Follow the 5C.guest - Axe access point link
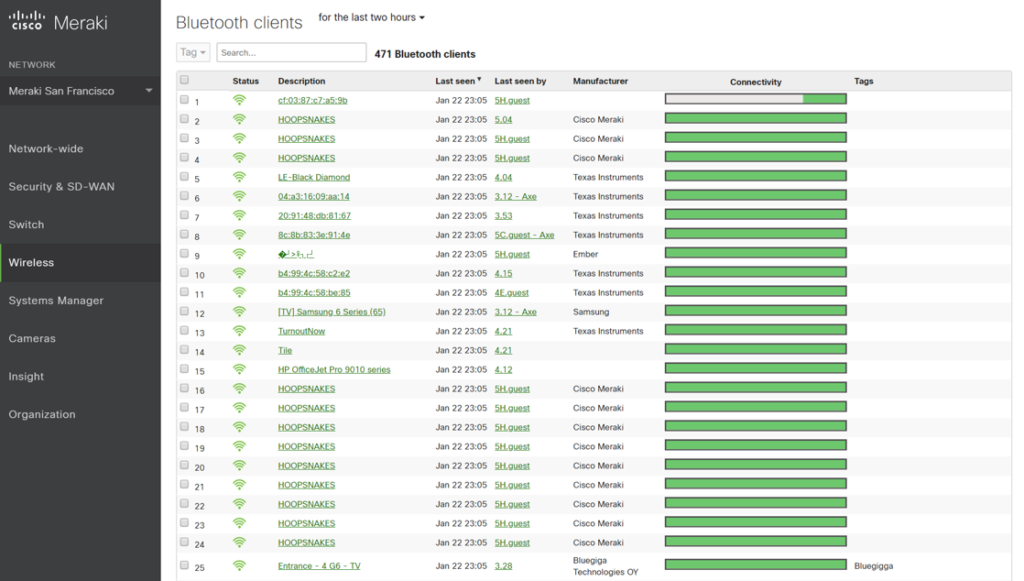The height and width of the screenshot is (581, 1024). coord(524,235)
